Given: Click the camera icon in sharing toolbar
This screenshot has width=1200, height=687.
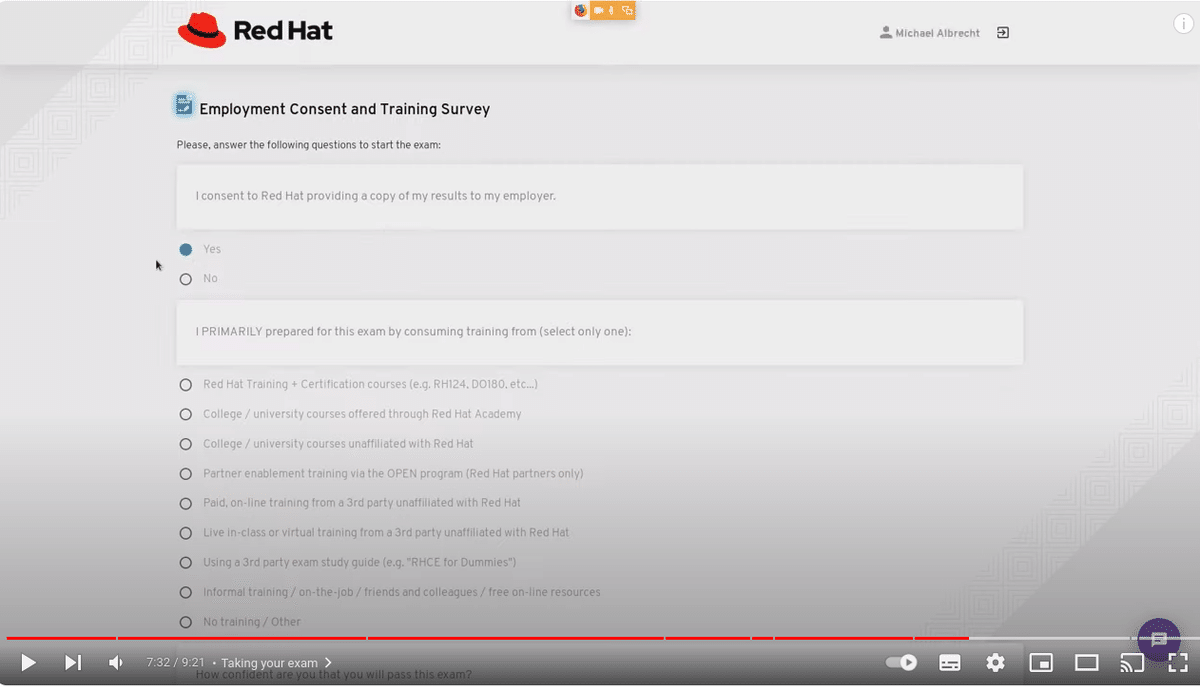Looking at the screenshot, I should click(598, 10).
